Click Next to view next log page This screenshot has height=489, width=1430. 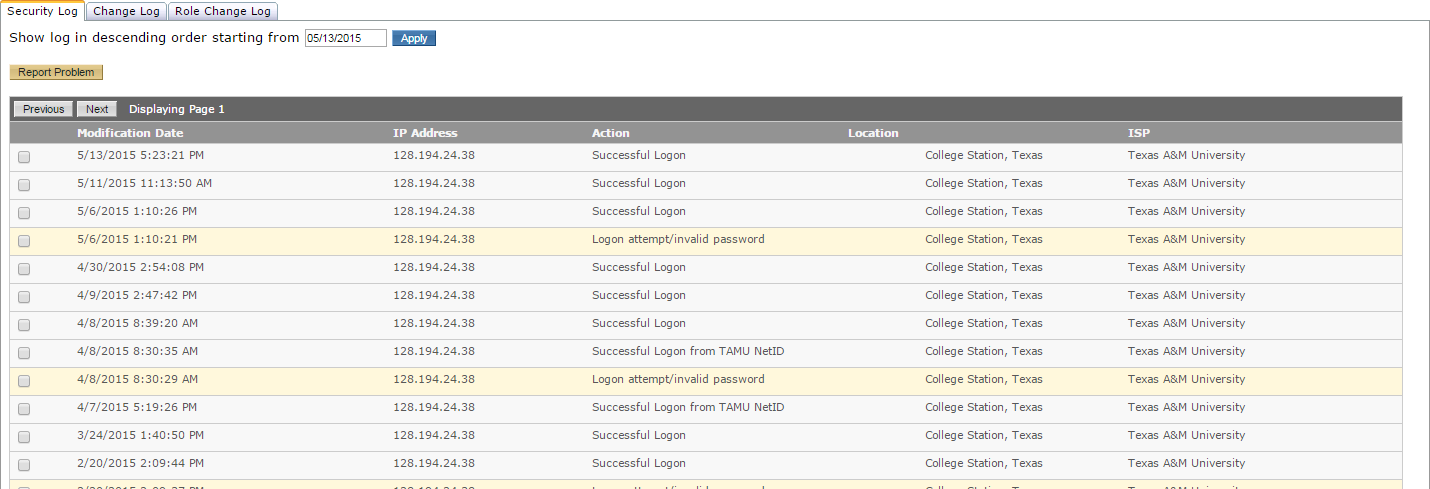(97, 109)
